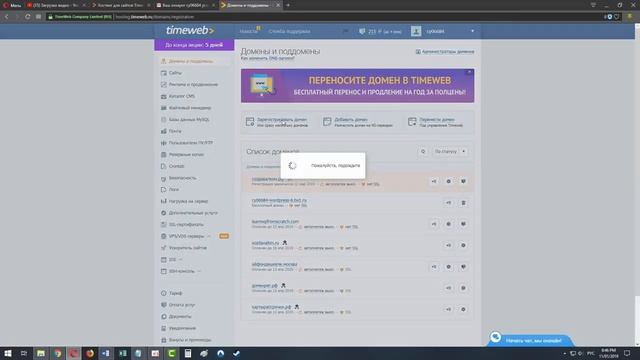The height and width of the screenshot is (360, 640).
Task: Open settings gear on highlighted first domain row
Action: click(x=448, y=181)
